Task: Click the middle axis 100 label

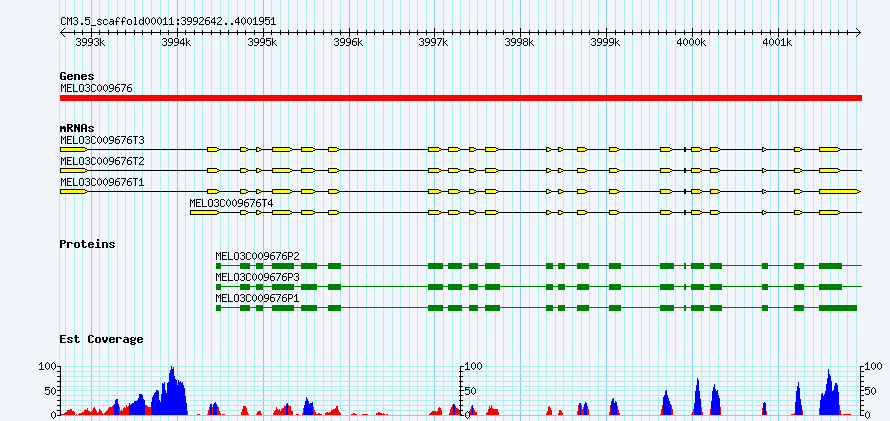Action: (474, 367)
